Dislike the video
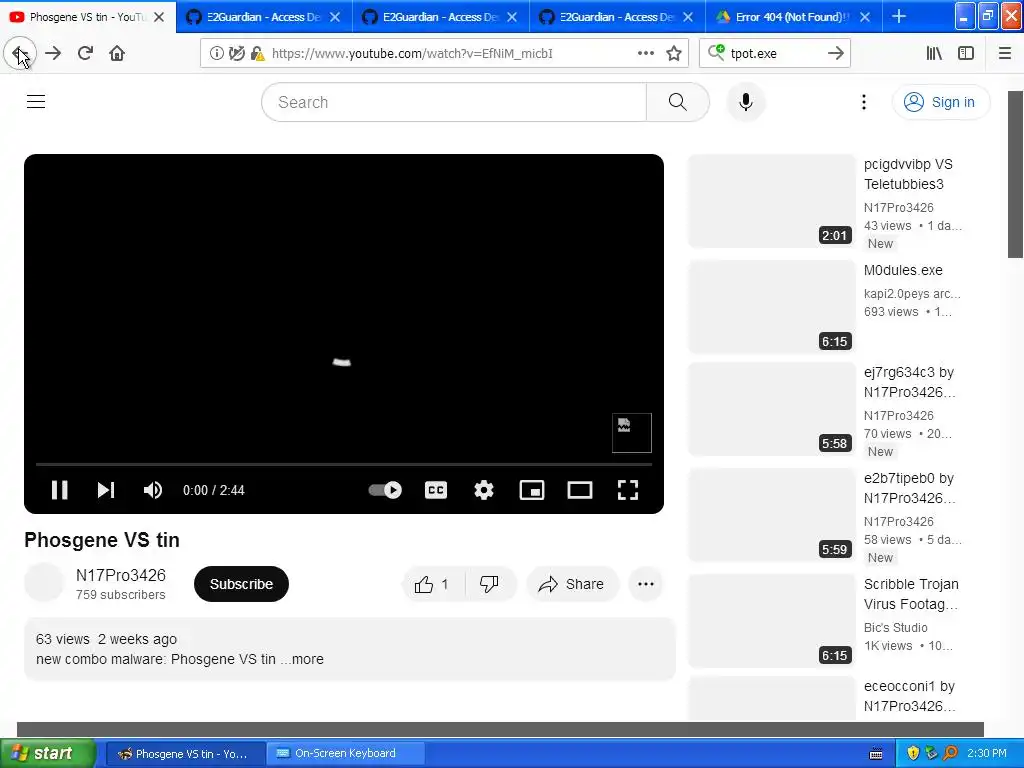This screenshot has height=768, width=1024. coord(489,584)
